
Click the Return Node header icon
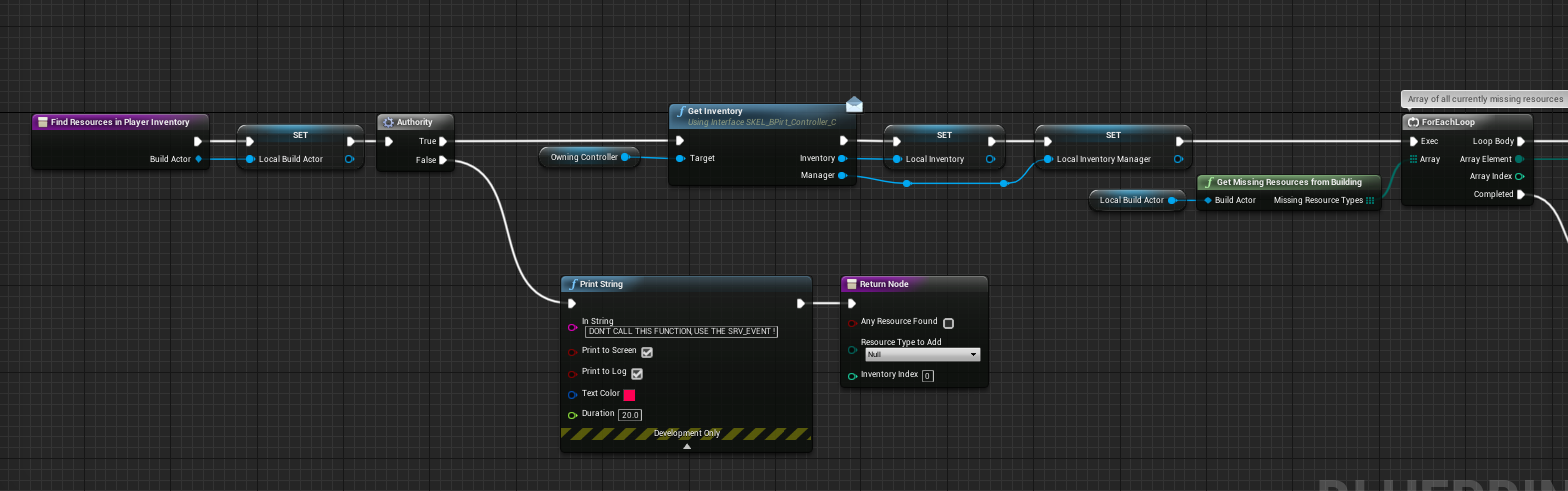point(851,284)
